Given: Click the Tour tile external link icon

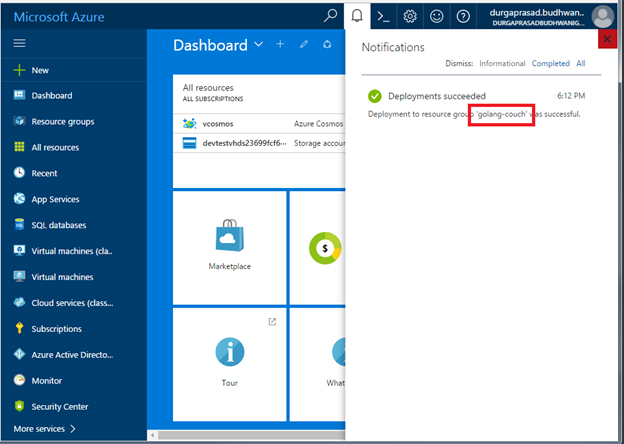Looking at the screenshot, I should tap(272, 321).
